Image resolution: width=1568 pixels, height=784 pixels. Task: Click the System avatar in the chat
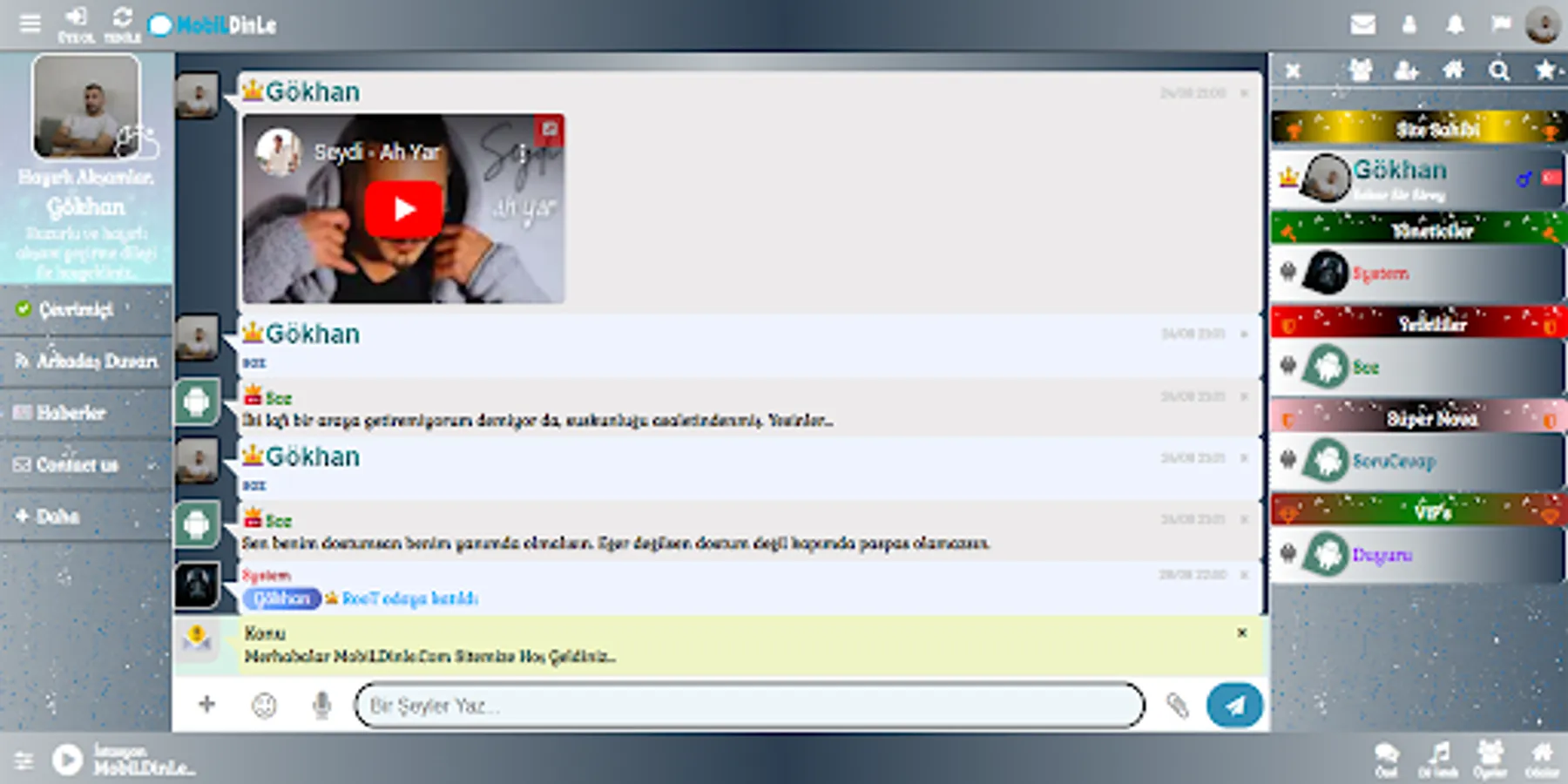coord(197,585)
